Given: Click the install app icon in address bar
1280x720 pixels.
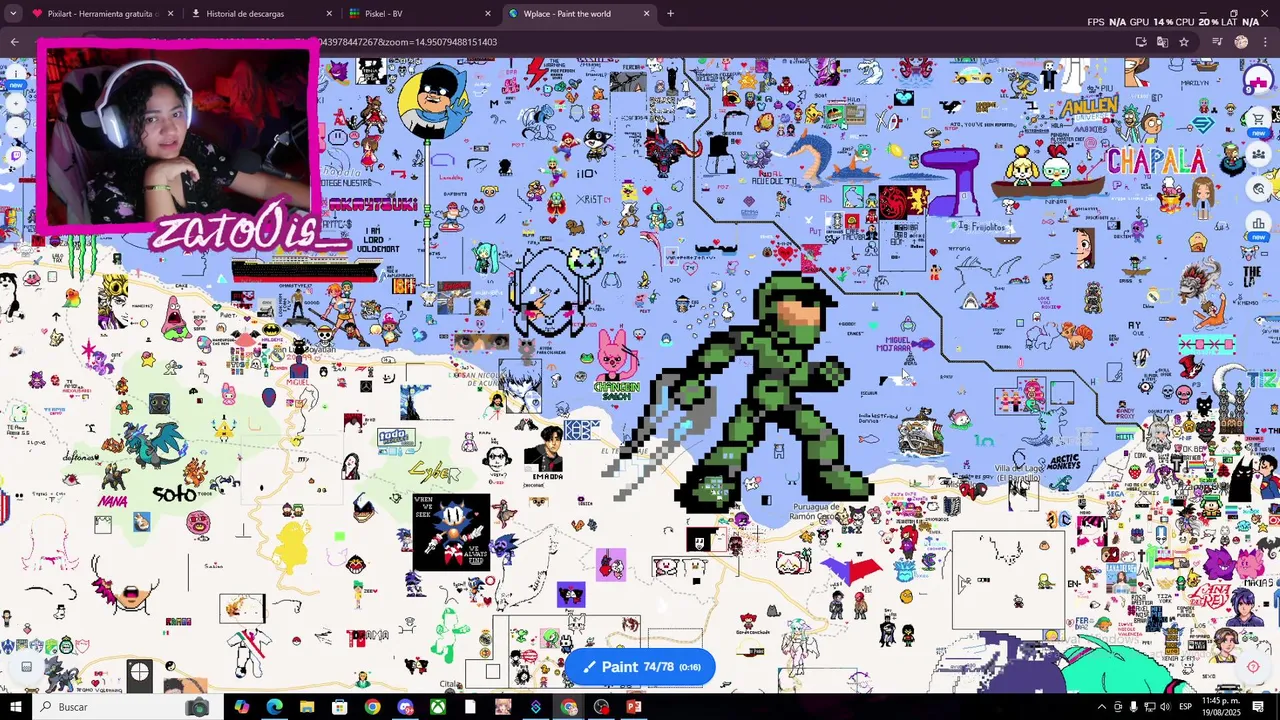Looking at the screenshot, I should [1141, 42].
